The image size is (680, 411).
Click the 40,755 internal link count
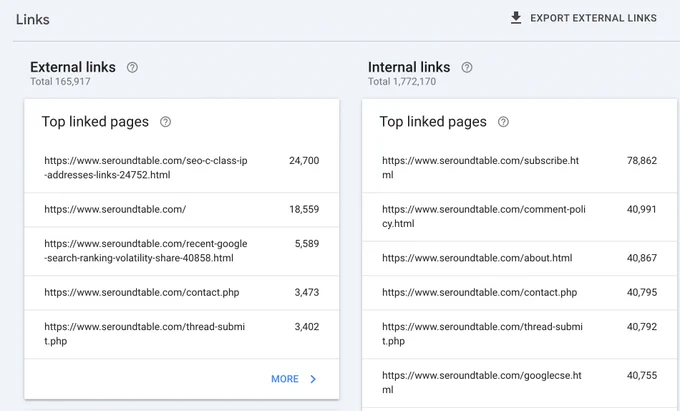[642, 375]
